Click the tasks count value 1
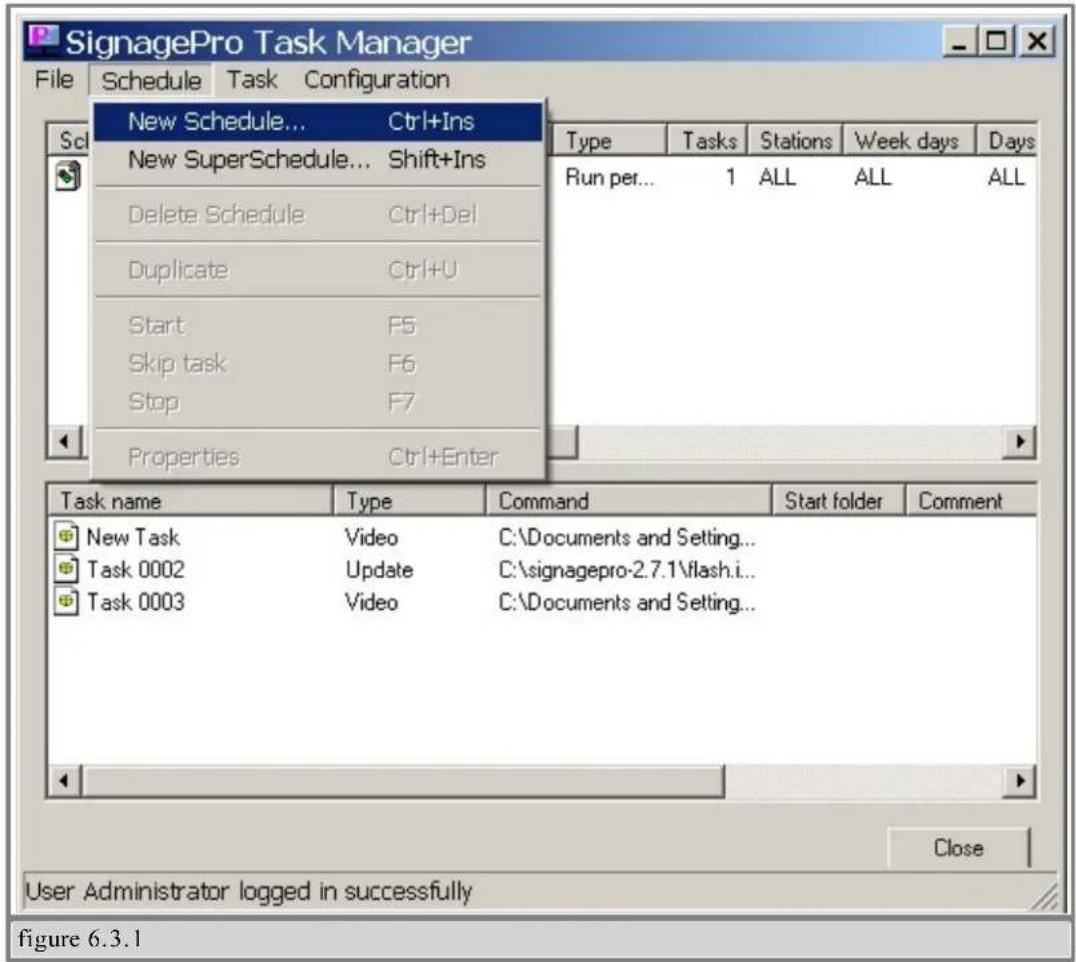 731,178
